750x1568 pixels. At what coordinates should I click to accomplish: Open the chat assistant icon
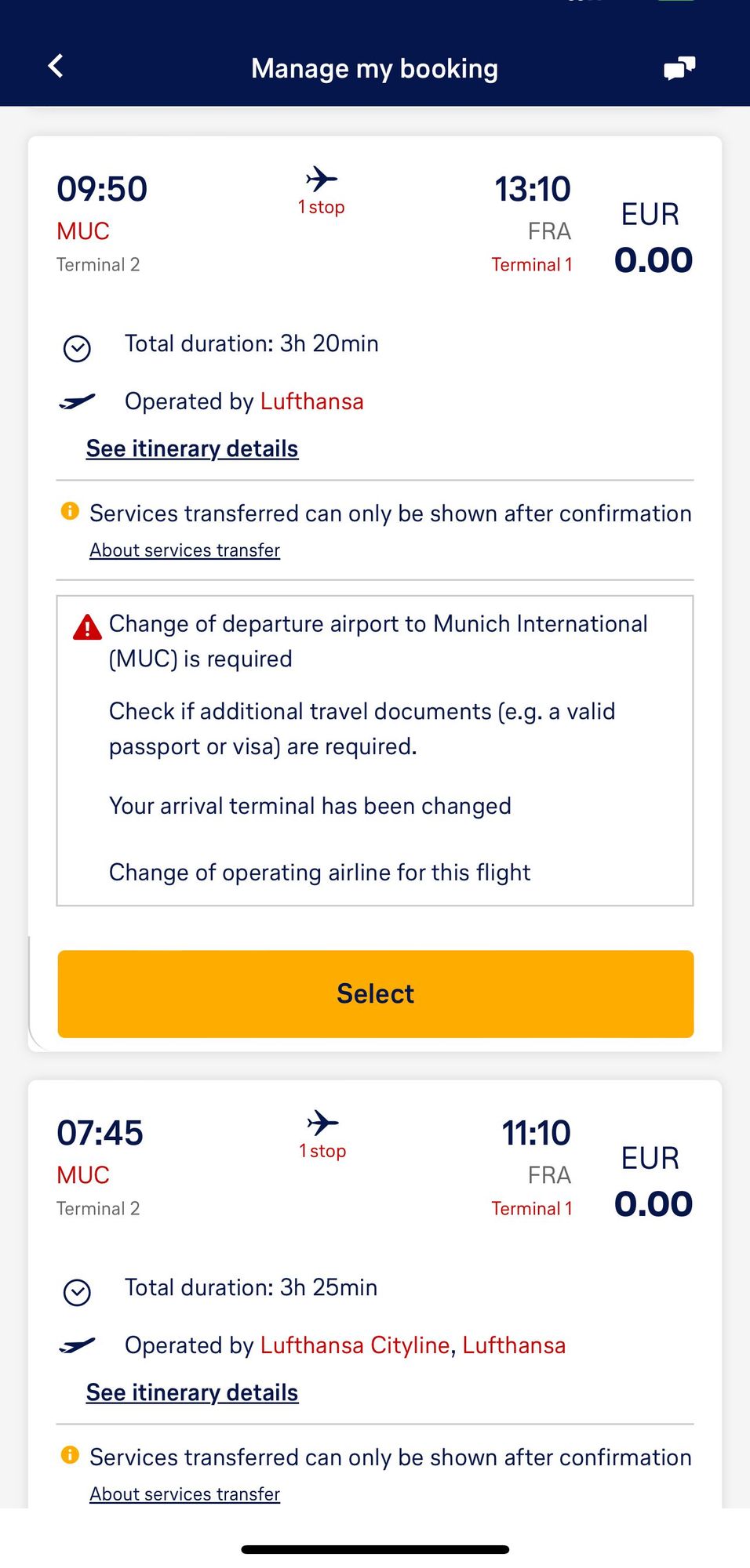coord(679,68)
